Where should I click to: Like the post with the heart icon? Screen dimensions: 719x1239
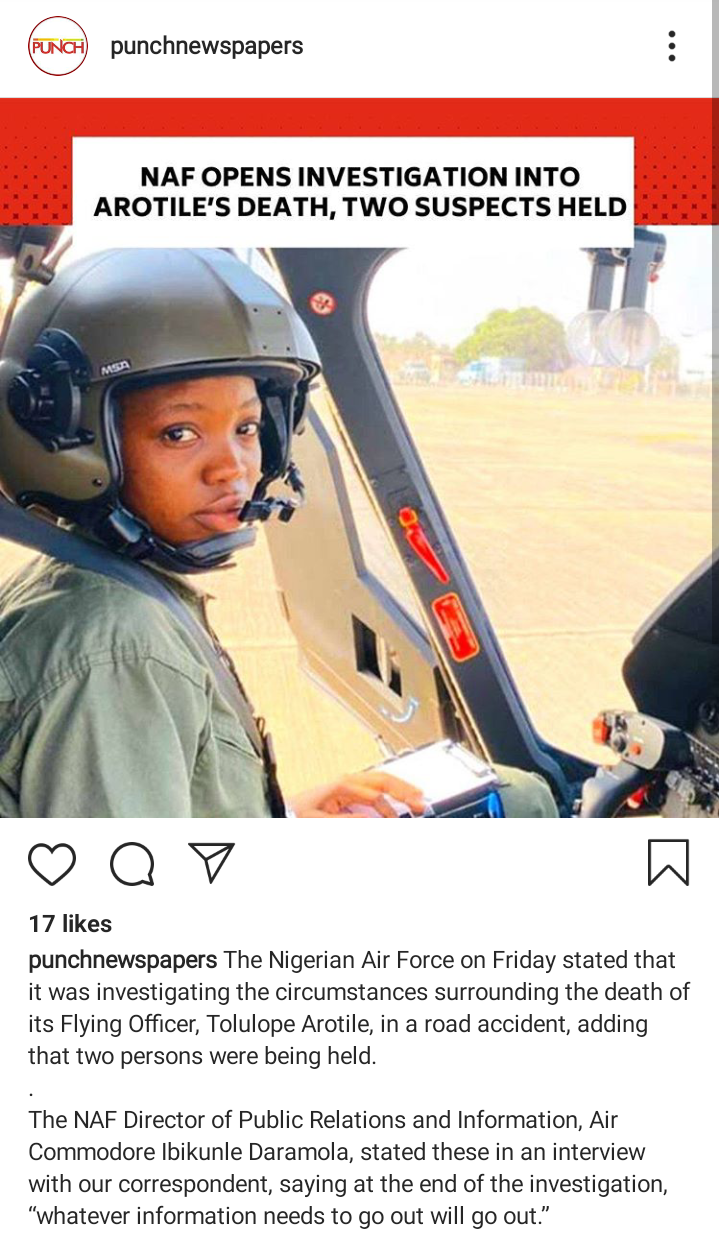[52, 864]
